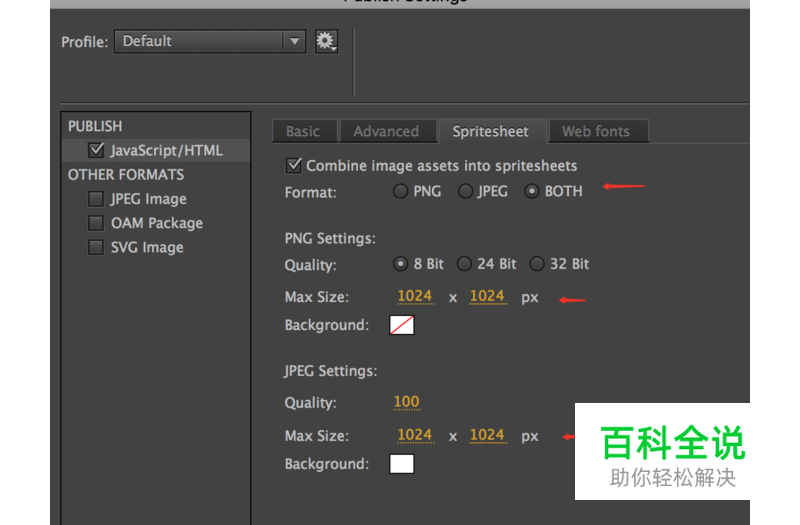Select 24 Bit PNG quality
Viewport: 800px width, 525px height.
coord(464,264)
